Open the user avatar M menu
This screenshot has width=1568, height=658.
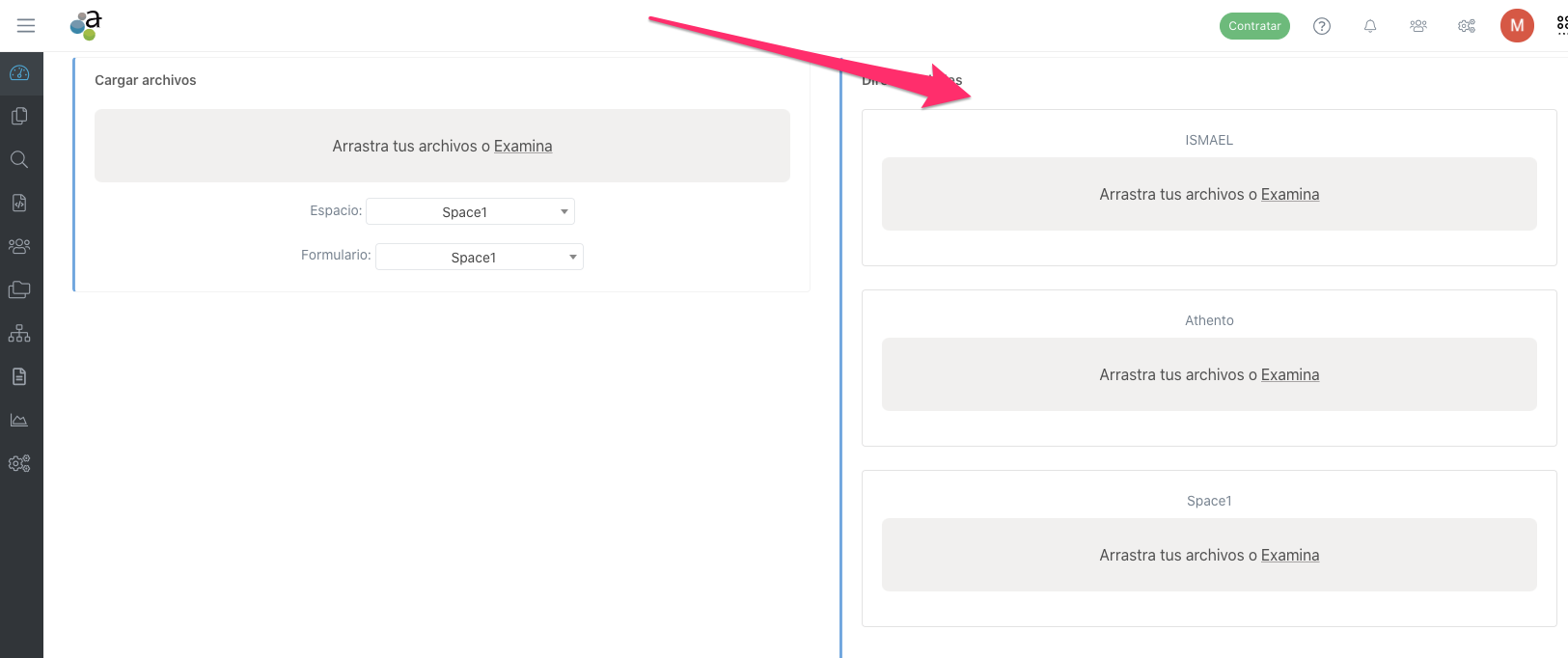click(x=1517, y=26)
